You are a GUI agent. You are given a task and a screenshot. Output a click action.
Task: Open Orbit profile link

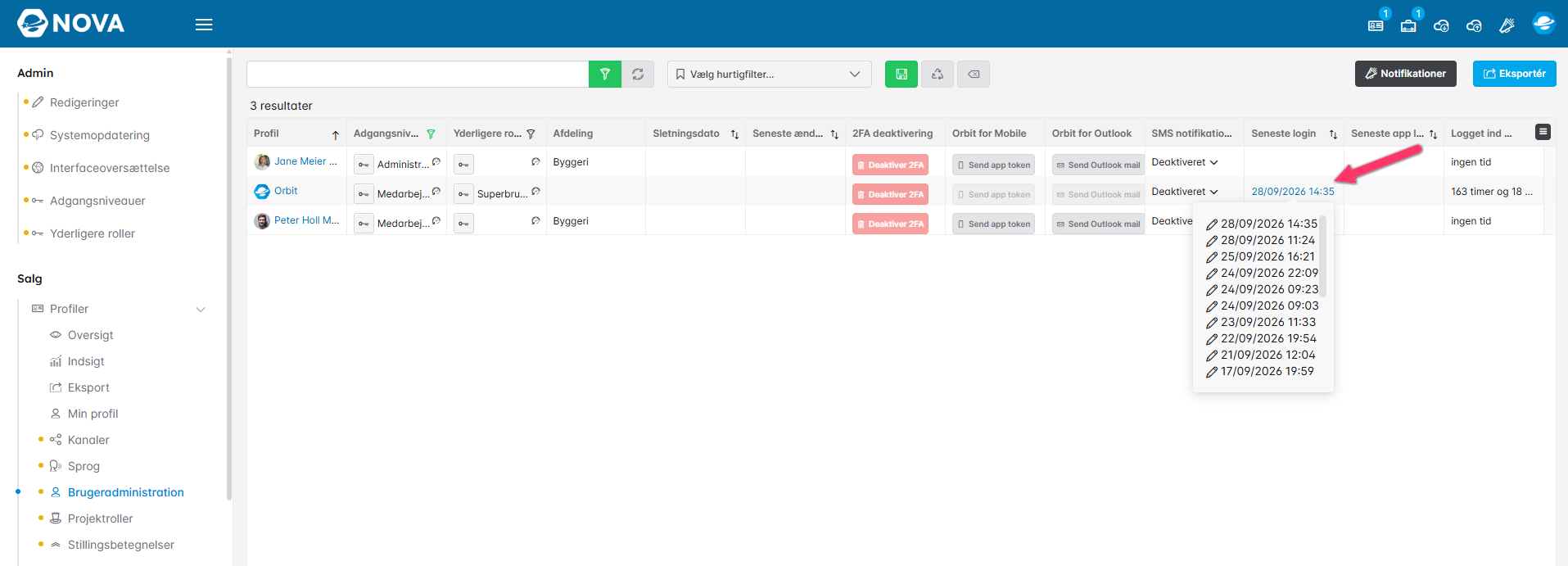pos(286,191)
